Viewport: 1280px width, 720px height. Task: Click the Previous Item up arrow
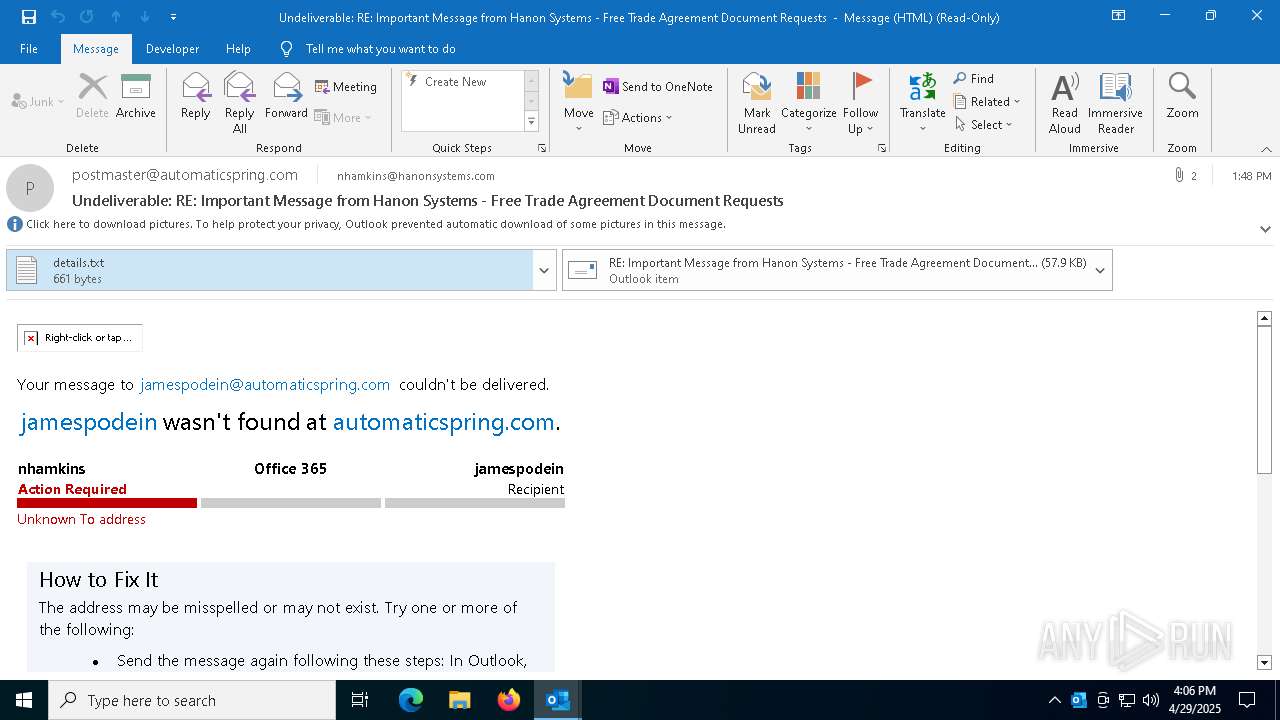tap(116, 17)
